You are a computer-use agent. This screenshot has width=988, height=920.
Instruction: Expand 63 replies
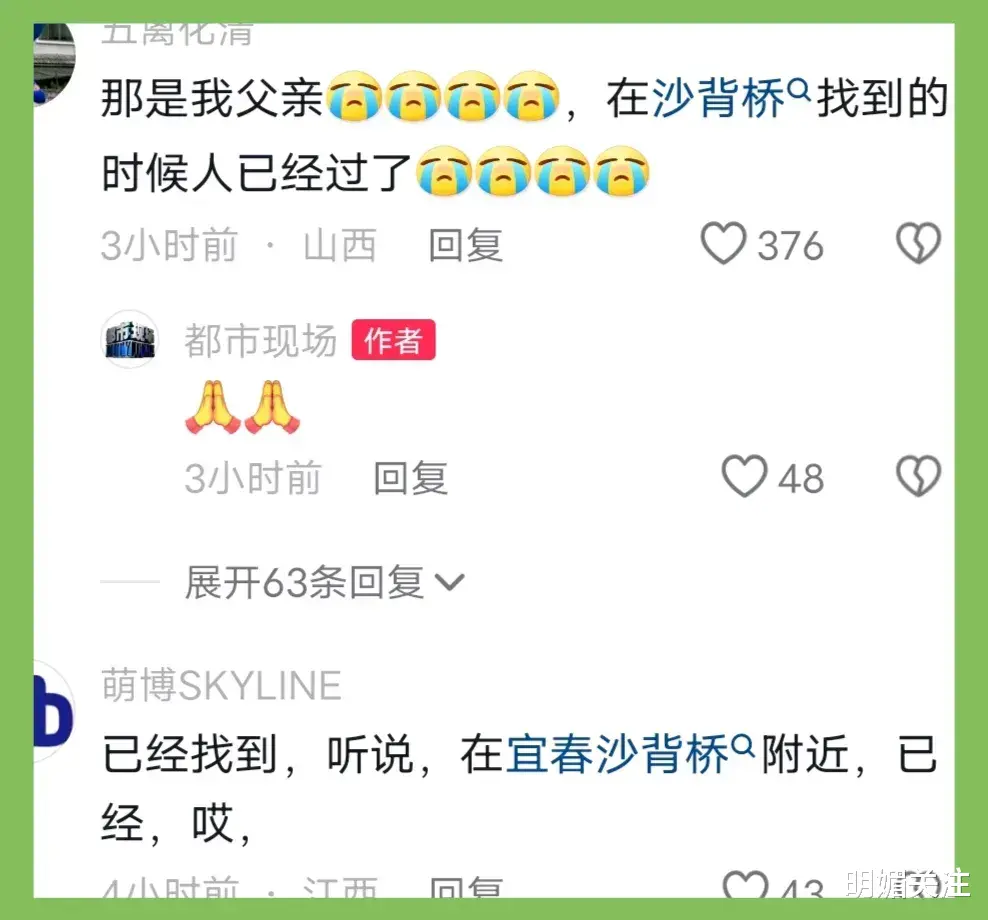tap(325, 582)
